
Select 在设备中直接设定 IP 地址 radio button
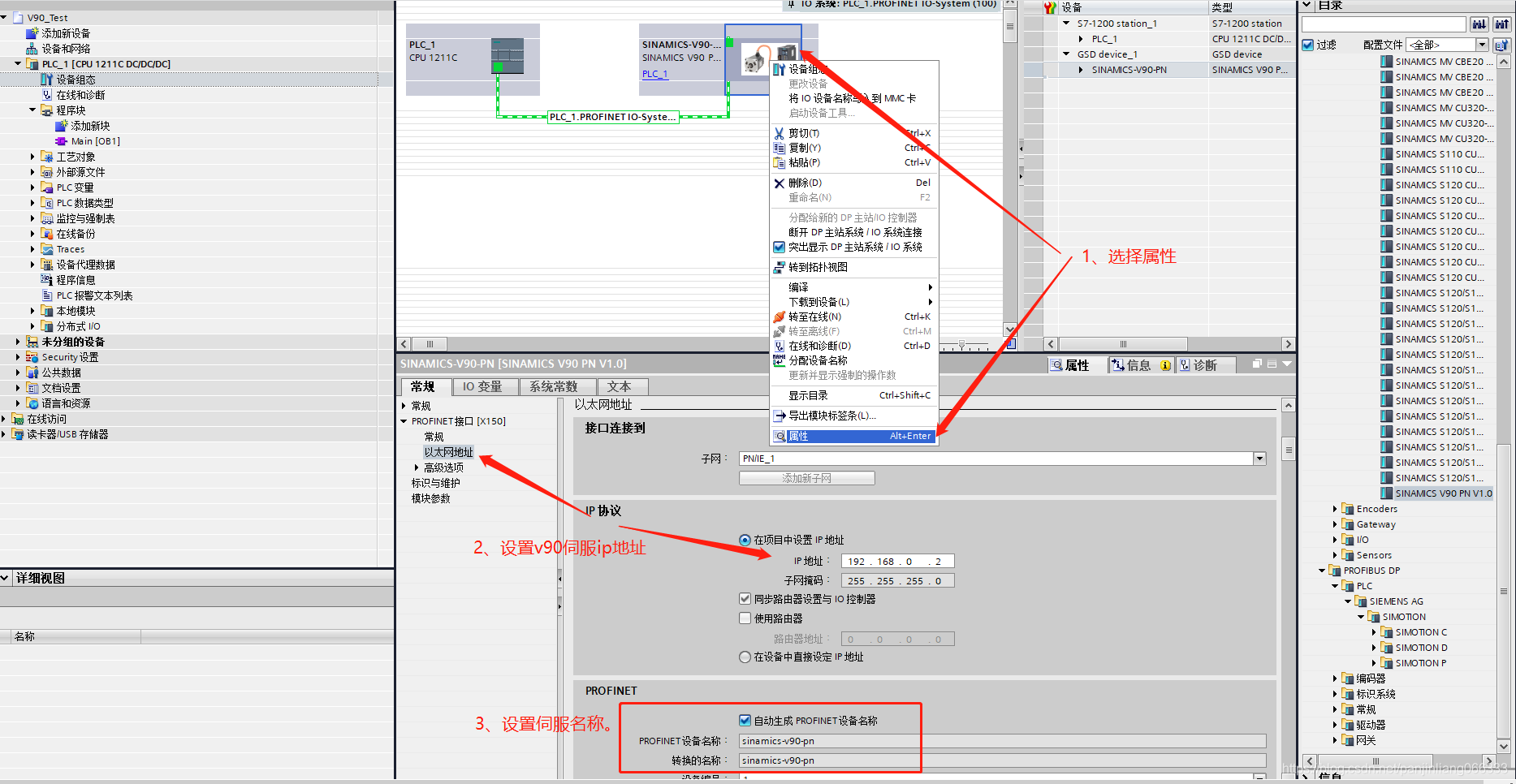(745, 657)
